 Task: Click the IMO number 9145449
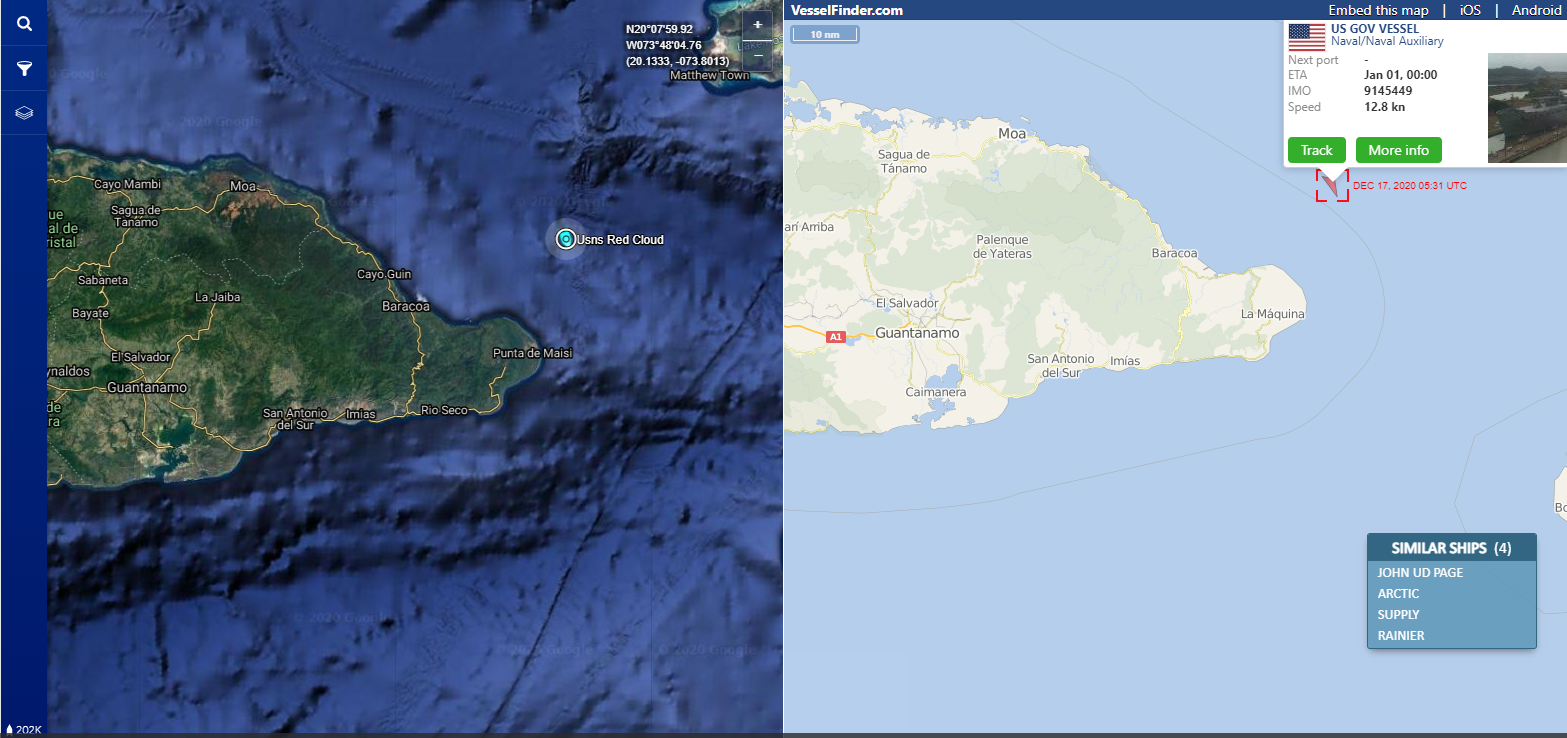1388,91
